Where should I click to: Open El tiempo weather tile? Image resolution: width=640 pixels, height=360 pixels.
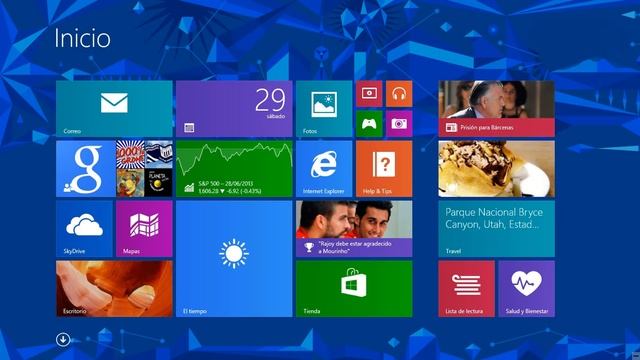tap(234, 258)
